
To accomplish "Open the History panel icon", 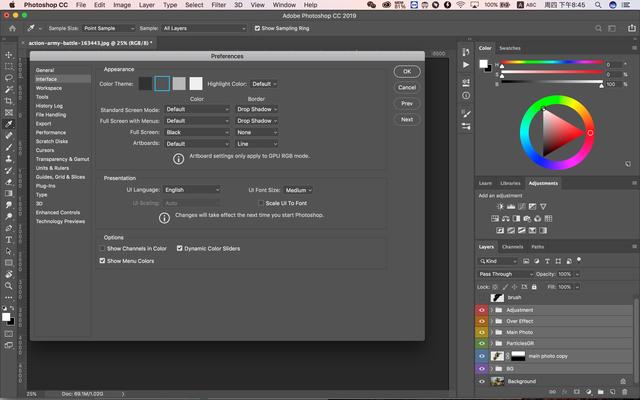I will click(x=466, y=52).
